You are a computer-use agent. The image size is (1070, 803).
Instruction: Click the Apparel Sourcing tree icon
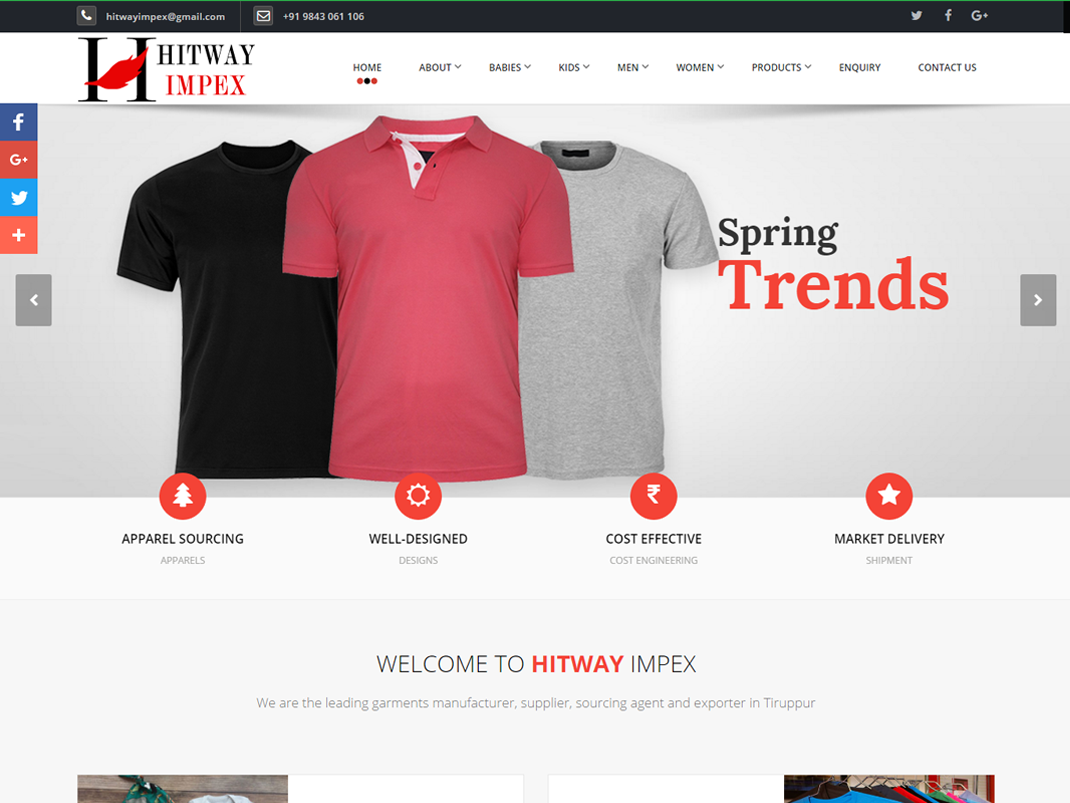pyautogui.click(x=183, y=496)
